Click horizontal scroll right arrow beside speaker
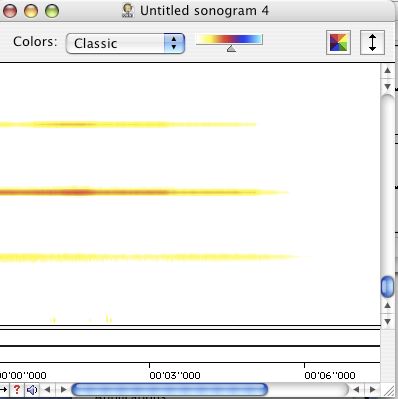 click(63, 389)
